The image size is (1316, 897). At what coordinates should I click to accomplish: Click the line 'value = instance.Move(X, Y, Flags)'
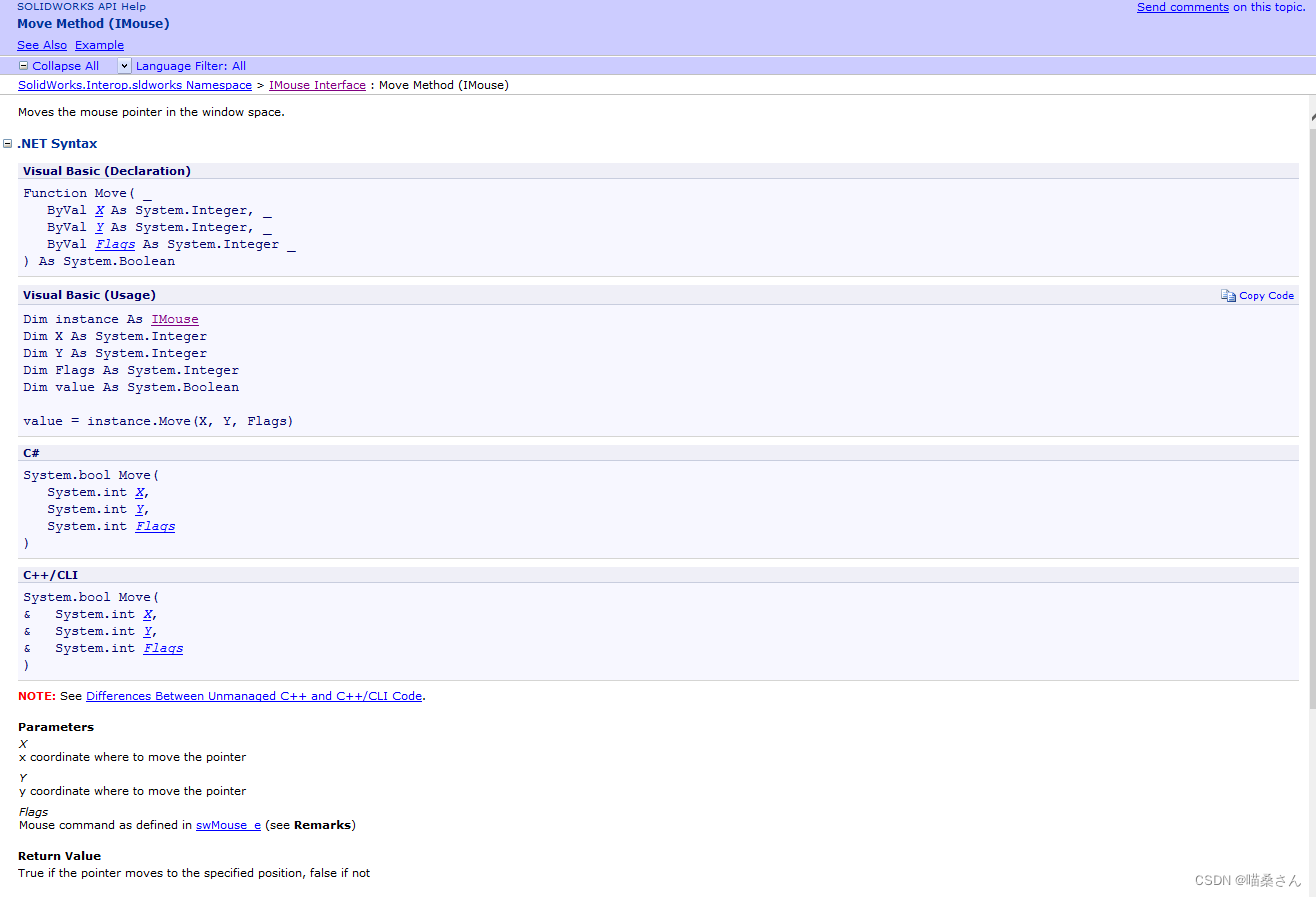pos(158,421)
